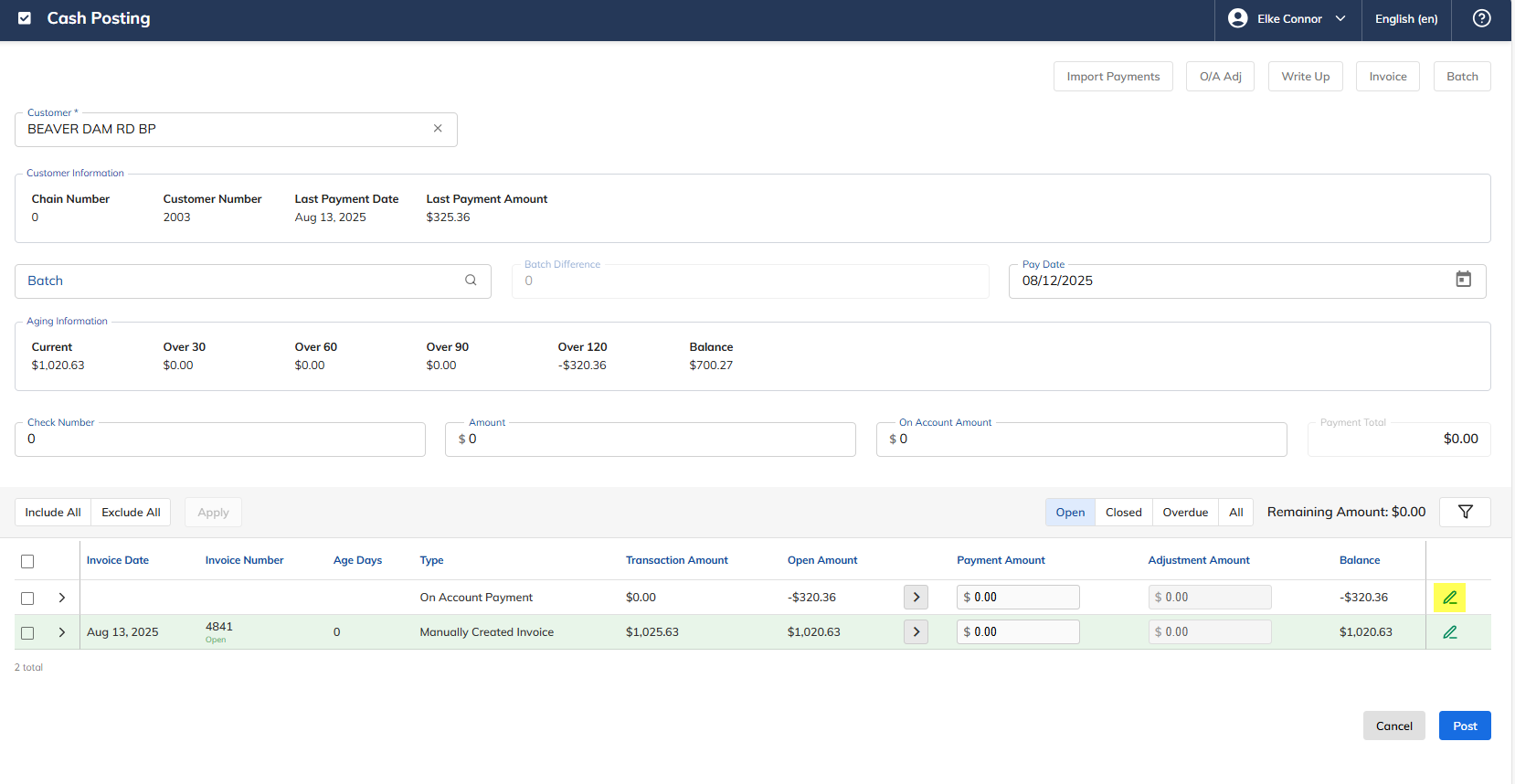This screenshot has width=1515, height=784.
Task: Click the Write Up button
Action: 1305,77
